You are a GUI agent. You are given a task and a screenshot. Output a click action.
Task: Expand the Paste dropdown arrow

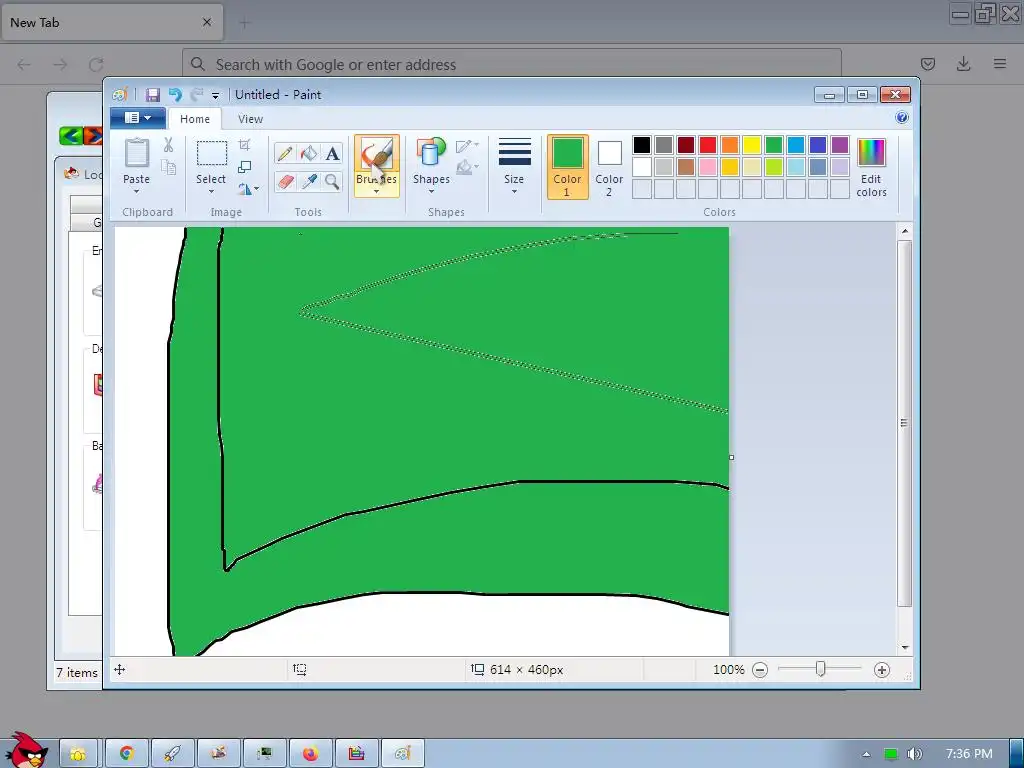[136, 192]
